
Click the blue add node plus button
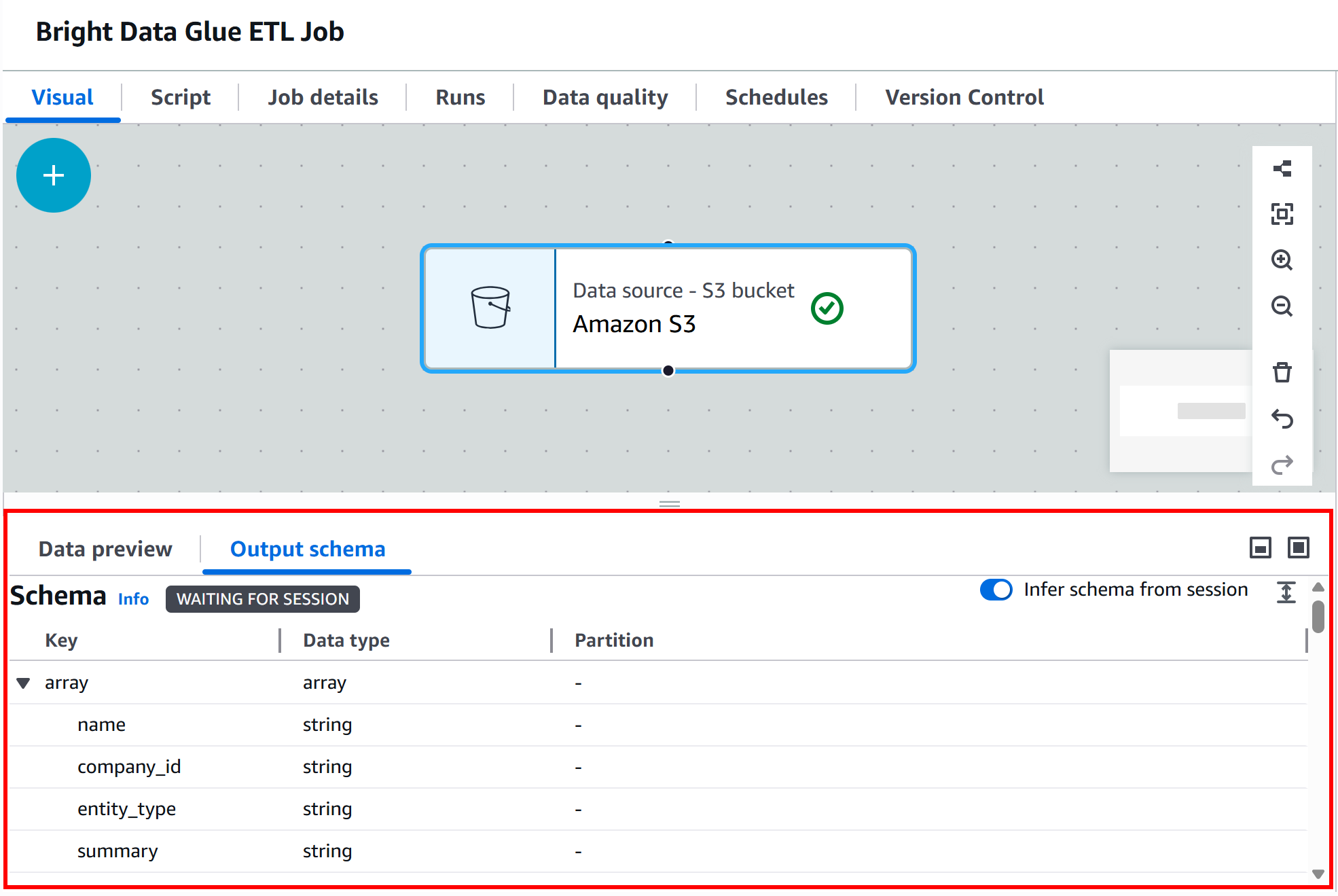53,175
